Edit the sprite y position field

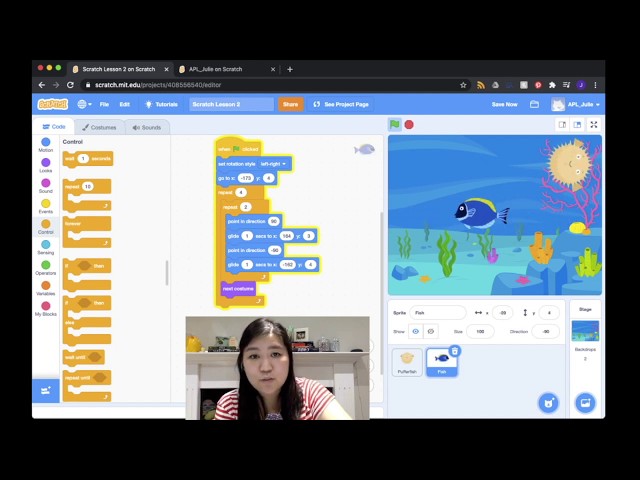tap(549, 313)
